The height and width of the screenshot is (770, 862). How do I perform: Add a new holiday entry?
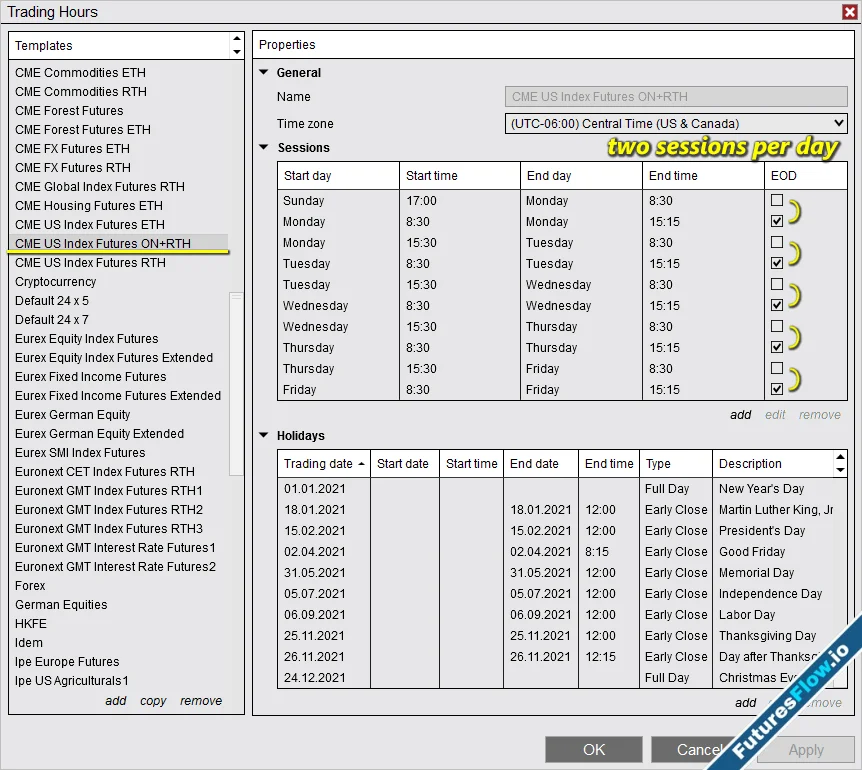[745, 703]
